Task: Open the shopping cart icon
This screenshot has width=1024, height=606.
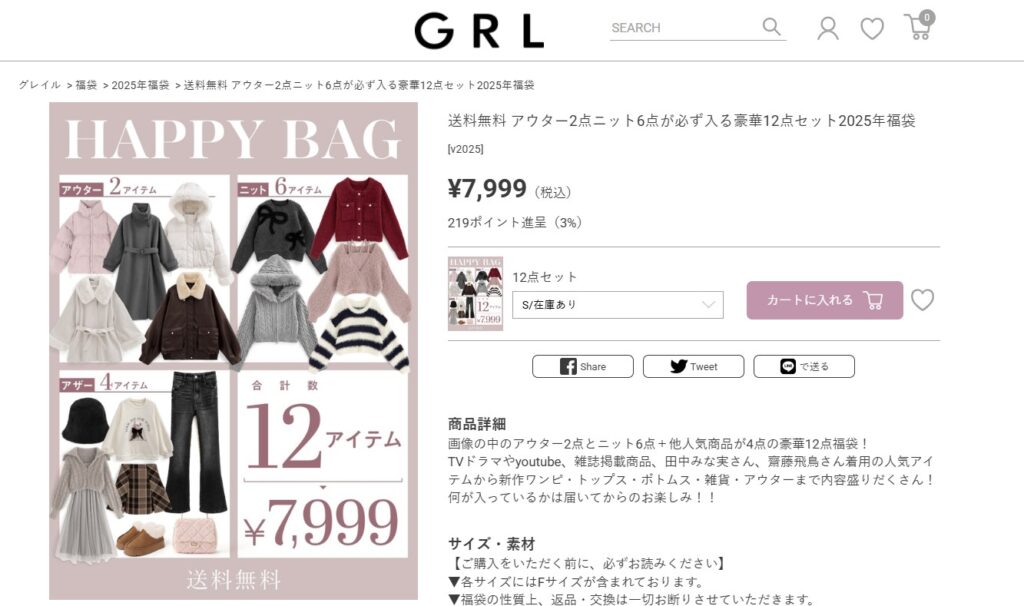Action: (x=918, y=27)
